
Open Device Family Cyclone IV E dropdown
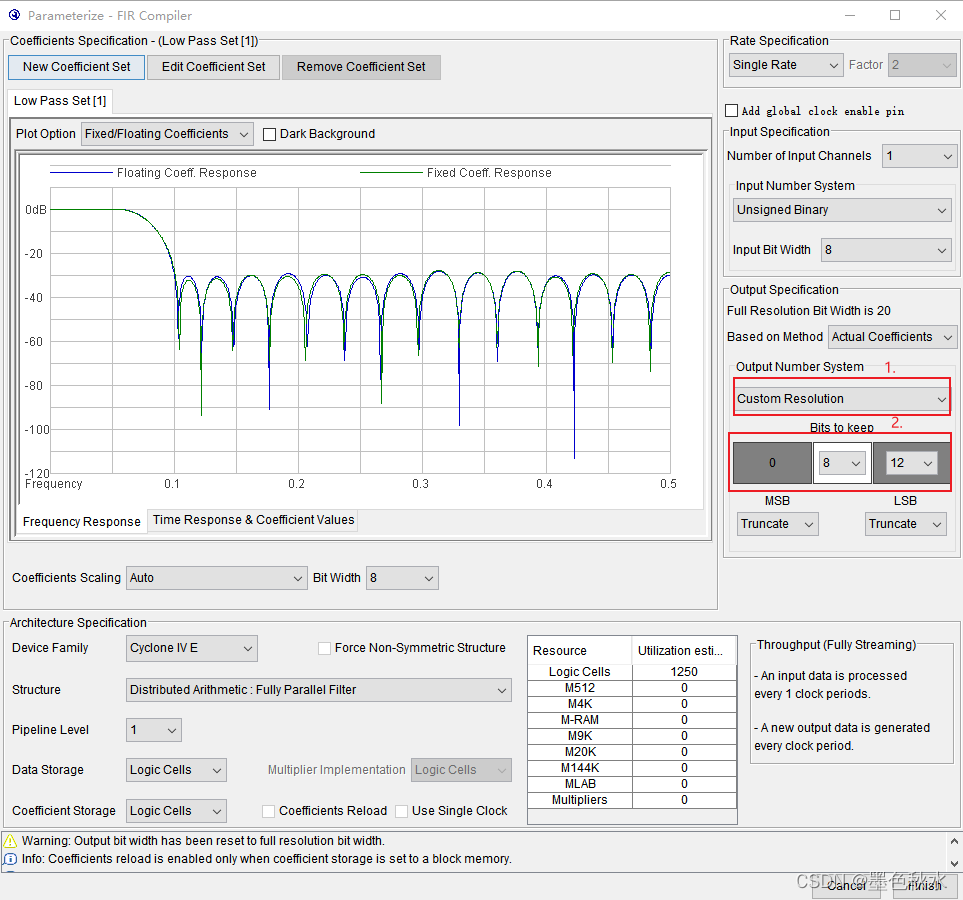(x=192, y=648)
